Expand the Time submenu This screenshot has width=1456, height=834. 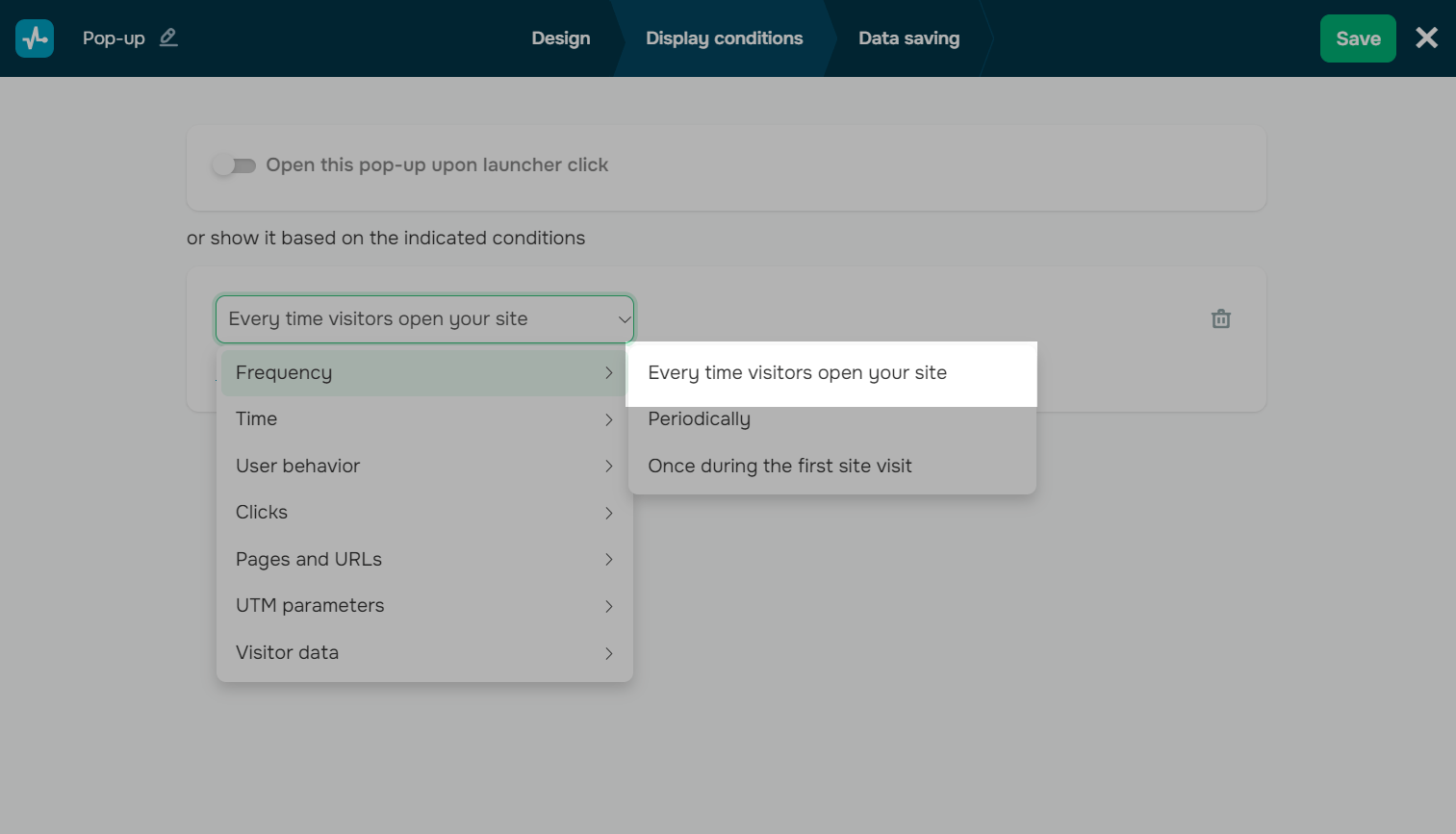(424, 419)
